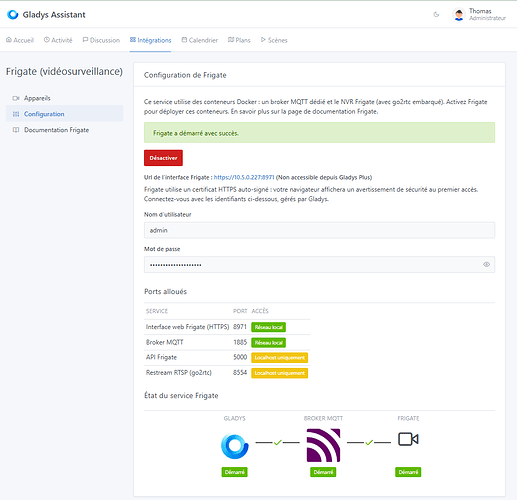Click the purple Broker MQTT icon
The height and width of the screenshot is (500, 517).
tap(323, 445)
